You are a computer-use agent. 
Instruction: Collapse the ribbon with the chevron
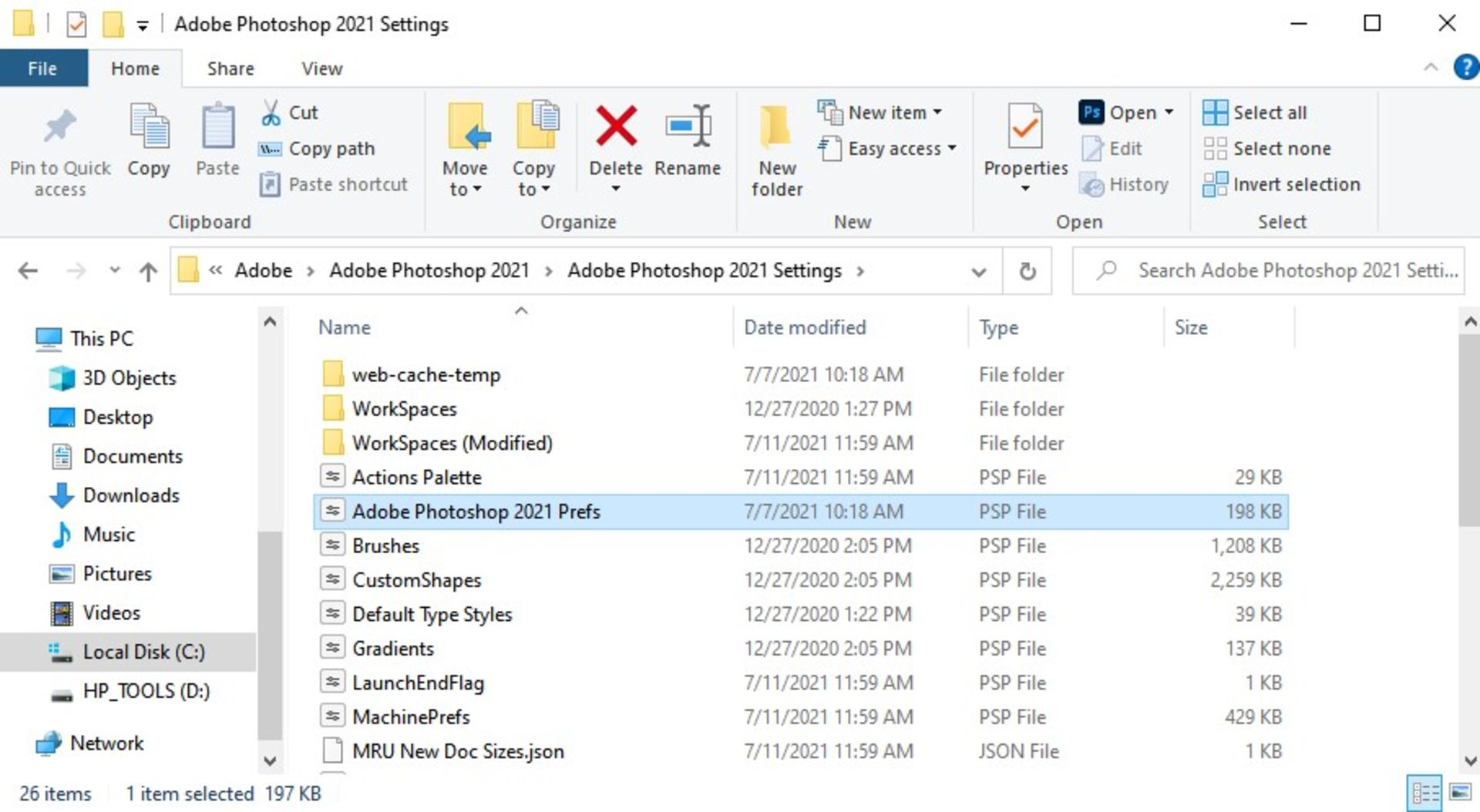pos(1431,68)
